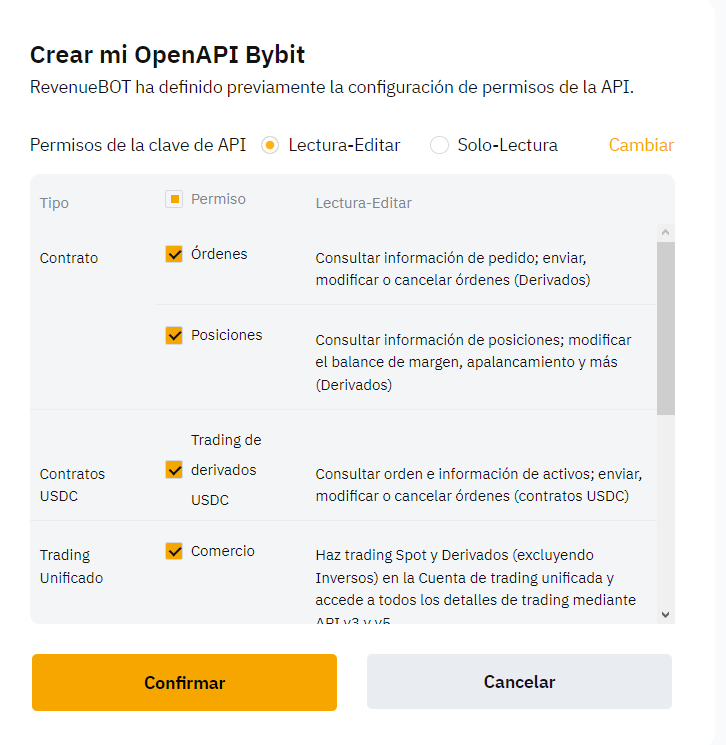Screen dimensions: 726x745
Task: Click 'Consultar orden e información de activos' description
Action: click(479, 485)
